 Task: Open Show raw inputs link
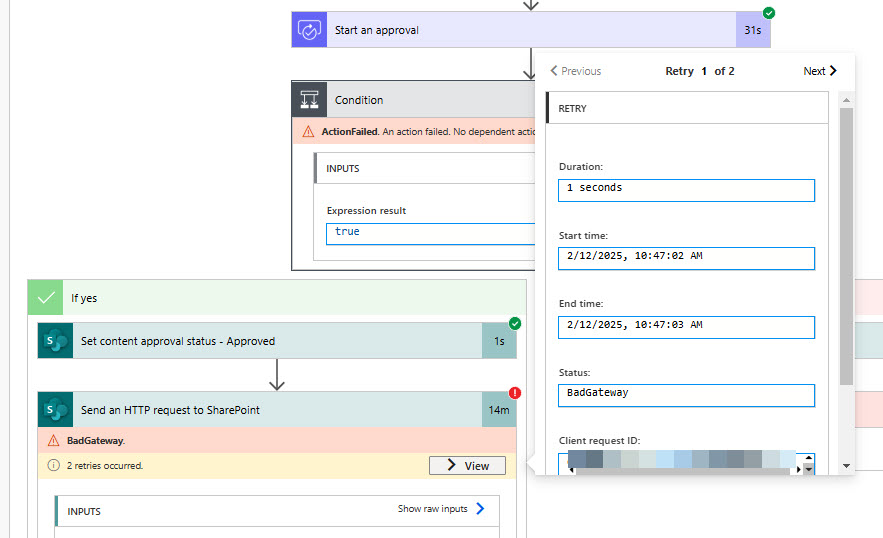click(x=441, y=509)
